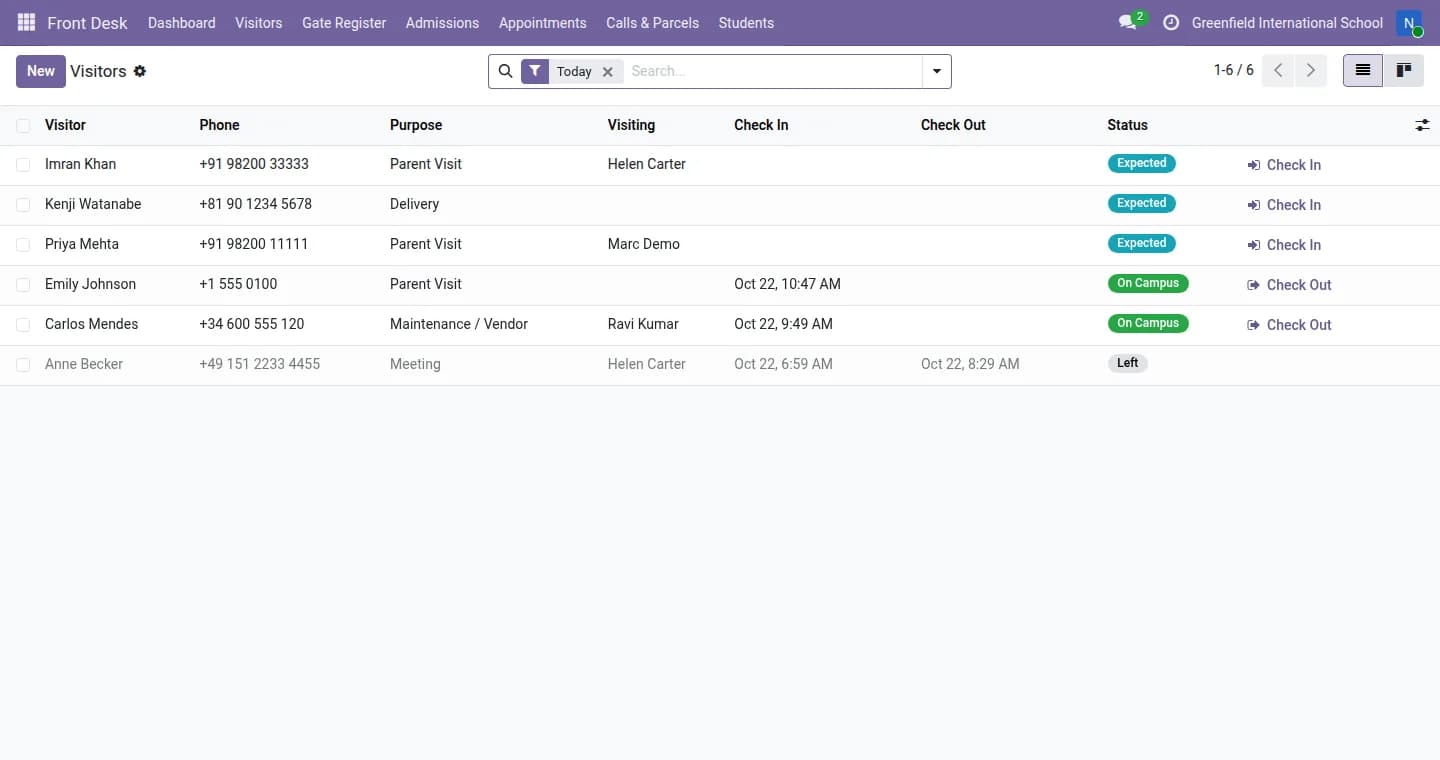Open the Greenfield International School company switcher
Screen dimensions: 1440x760
(x=1287, y=22)
